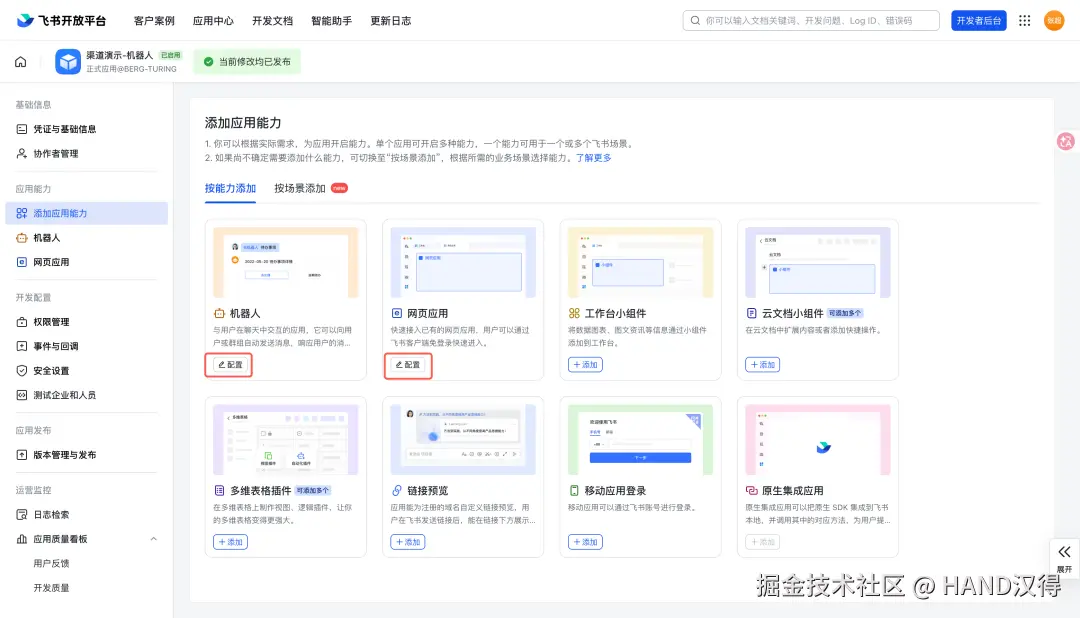
Task: Click the 飞书开放平台 logo
Action: [x=61, y=21]
